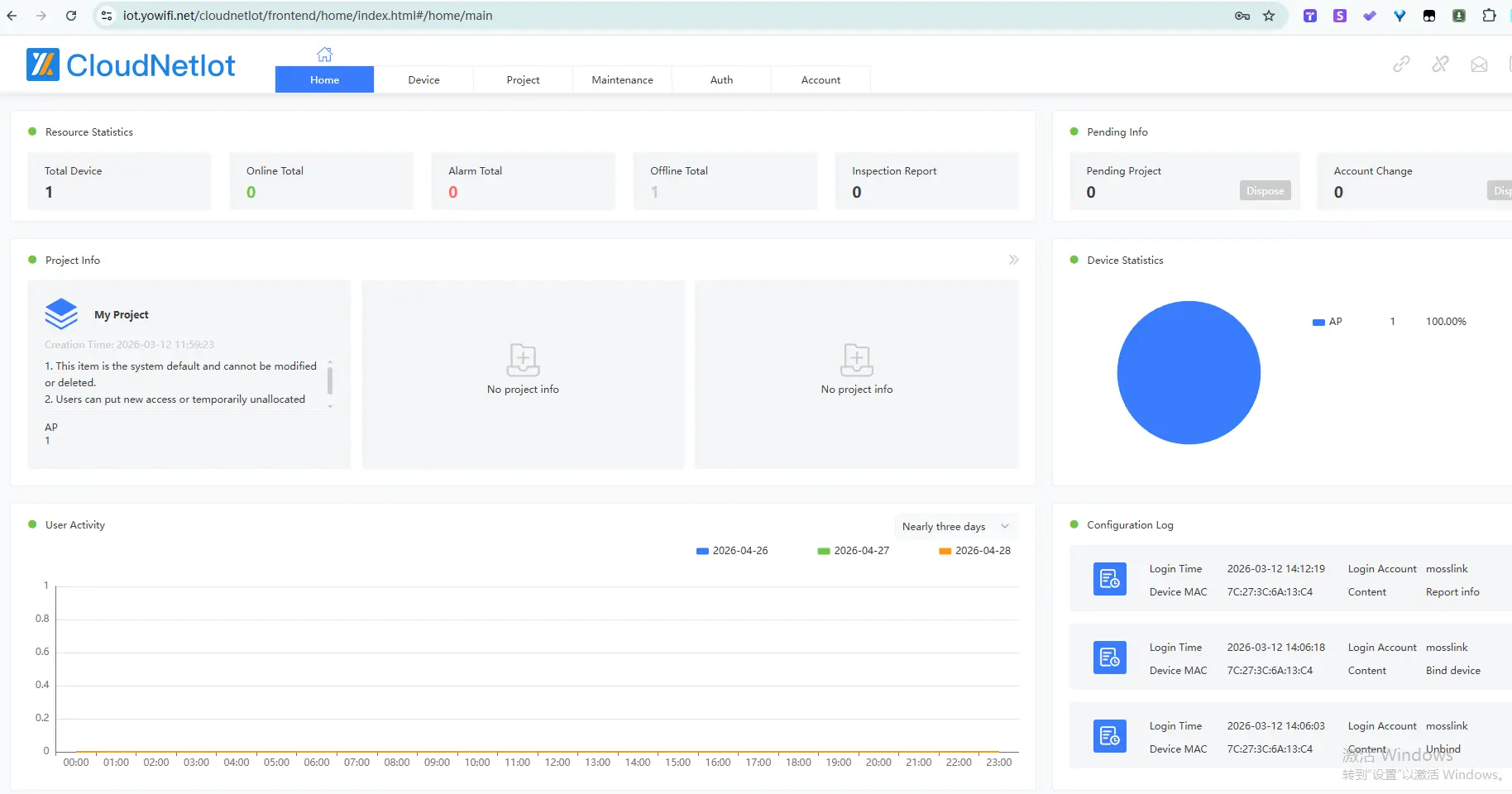Click the chain link icon in header
Viewport: 1512px width, 794px height.
click(x=1401, y=65)
